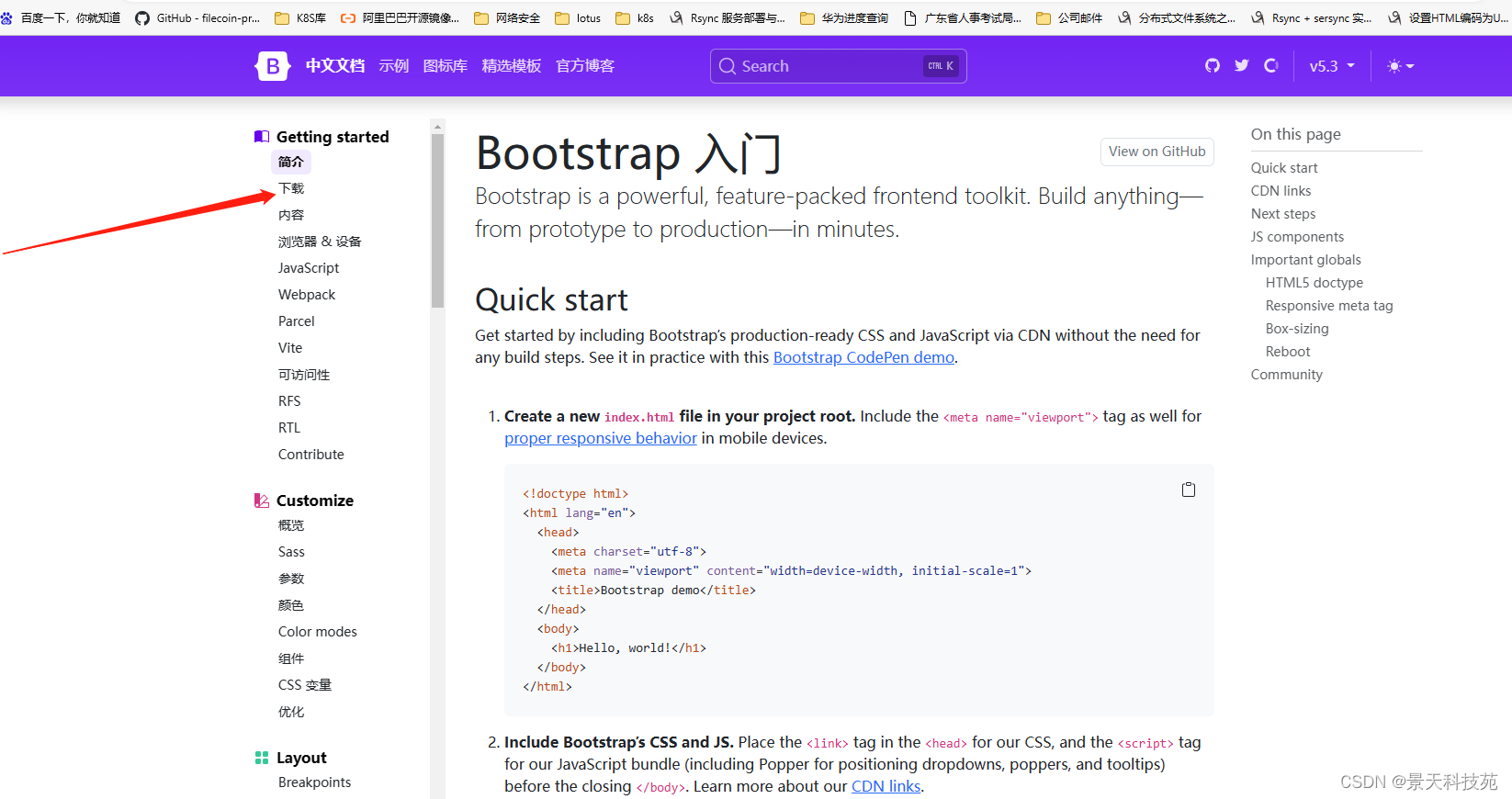This screenshot has height=799, width=1512.
Task: Open Rsync 服务部署 bookmark
Action: (727, 17)
